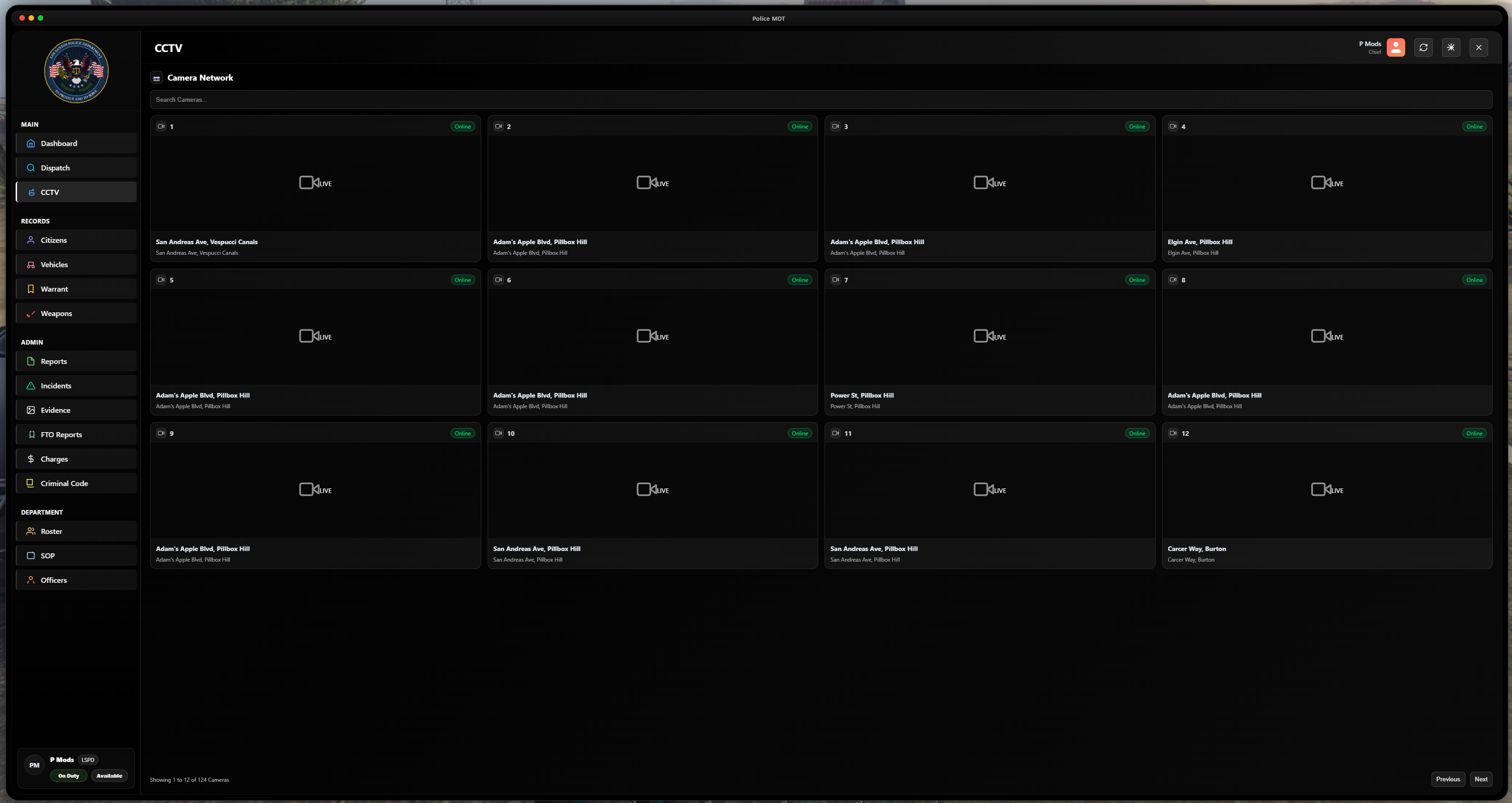Open the SOP page
This screenshot has height=803, width=1512.
[76, 556]
